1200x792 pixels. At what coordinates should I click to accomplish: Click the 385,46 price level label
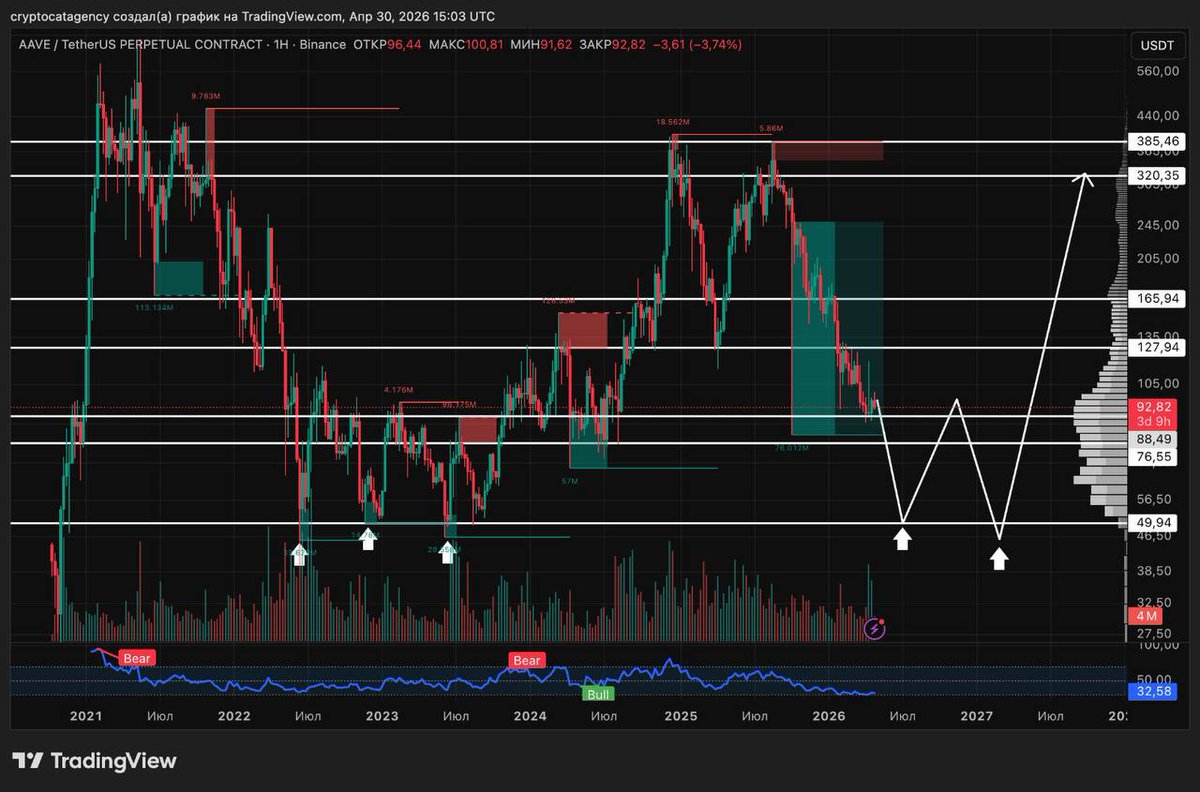(x=1158, y=142)
